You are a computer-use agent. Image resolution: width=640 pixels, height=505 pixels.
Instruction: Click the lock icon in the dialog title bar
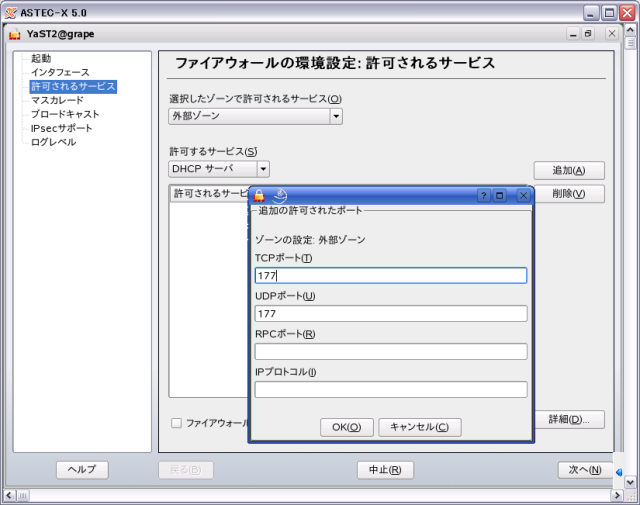(259, 196)
